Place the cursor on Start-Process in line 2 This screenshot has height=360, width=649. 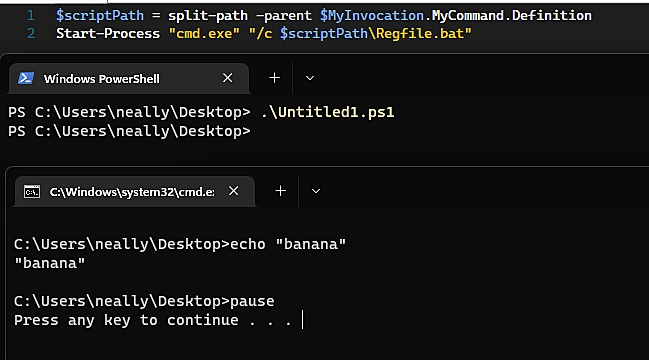(x=108, y=34)
